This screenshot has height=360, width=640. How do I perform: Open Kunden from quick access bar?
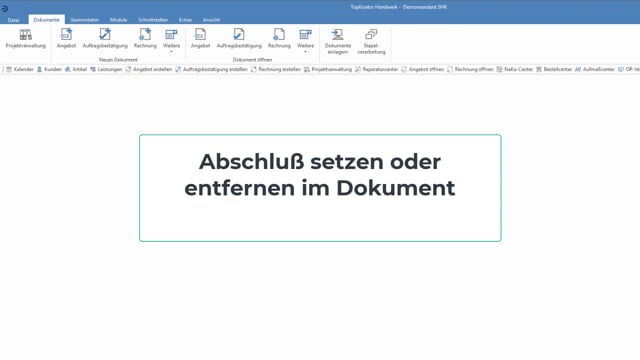click(49, 69)
